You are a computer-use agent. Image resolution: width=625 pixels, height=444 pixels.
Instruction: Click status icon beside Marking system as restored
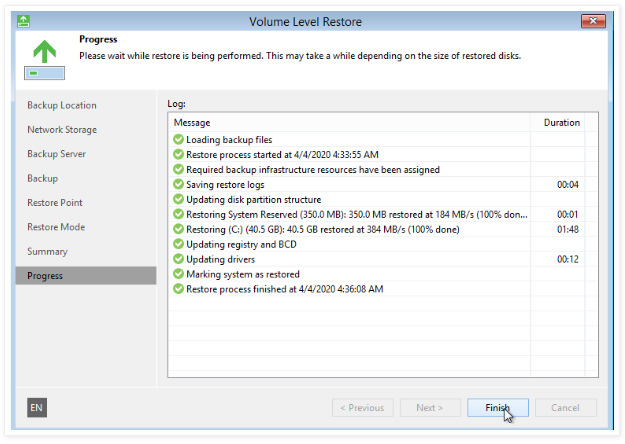pos(178,274)
